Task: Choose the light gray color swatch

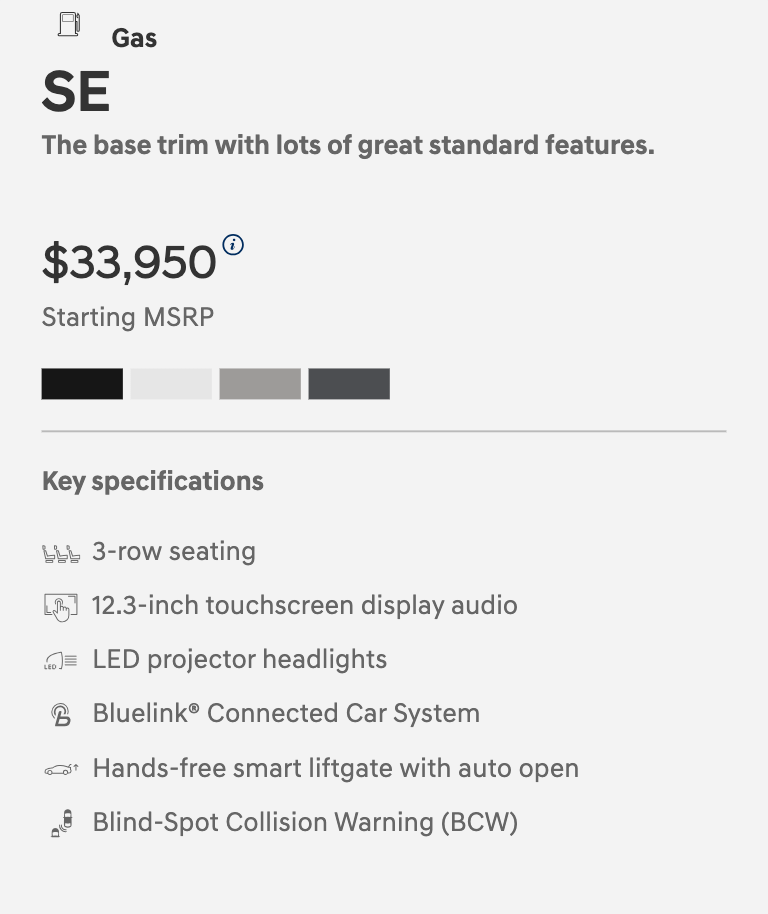Action: [260, 384]
